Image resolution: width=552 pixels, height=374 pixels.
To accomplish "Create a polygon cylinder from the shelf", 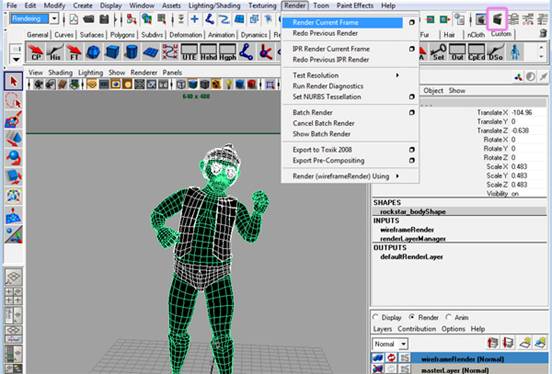I will (x=131, y=52).
